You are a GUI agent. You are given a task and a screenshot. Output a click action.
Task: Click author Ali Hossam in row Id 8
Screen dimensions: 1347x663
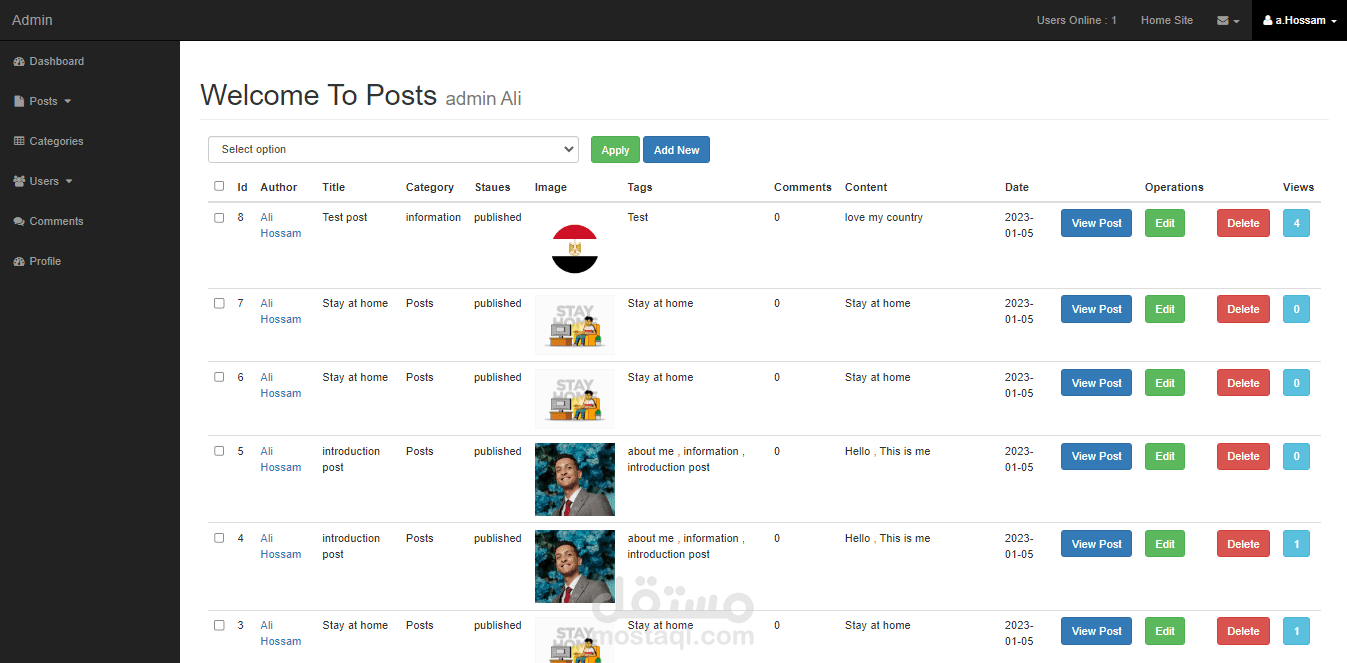point(280,225)
